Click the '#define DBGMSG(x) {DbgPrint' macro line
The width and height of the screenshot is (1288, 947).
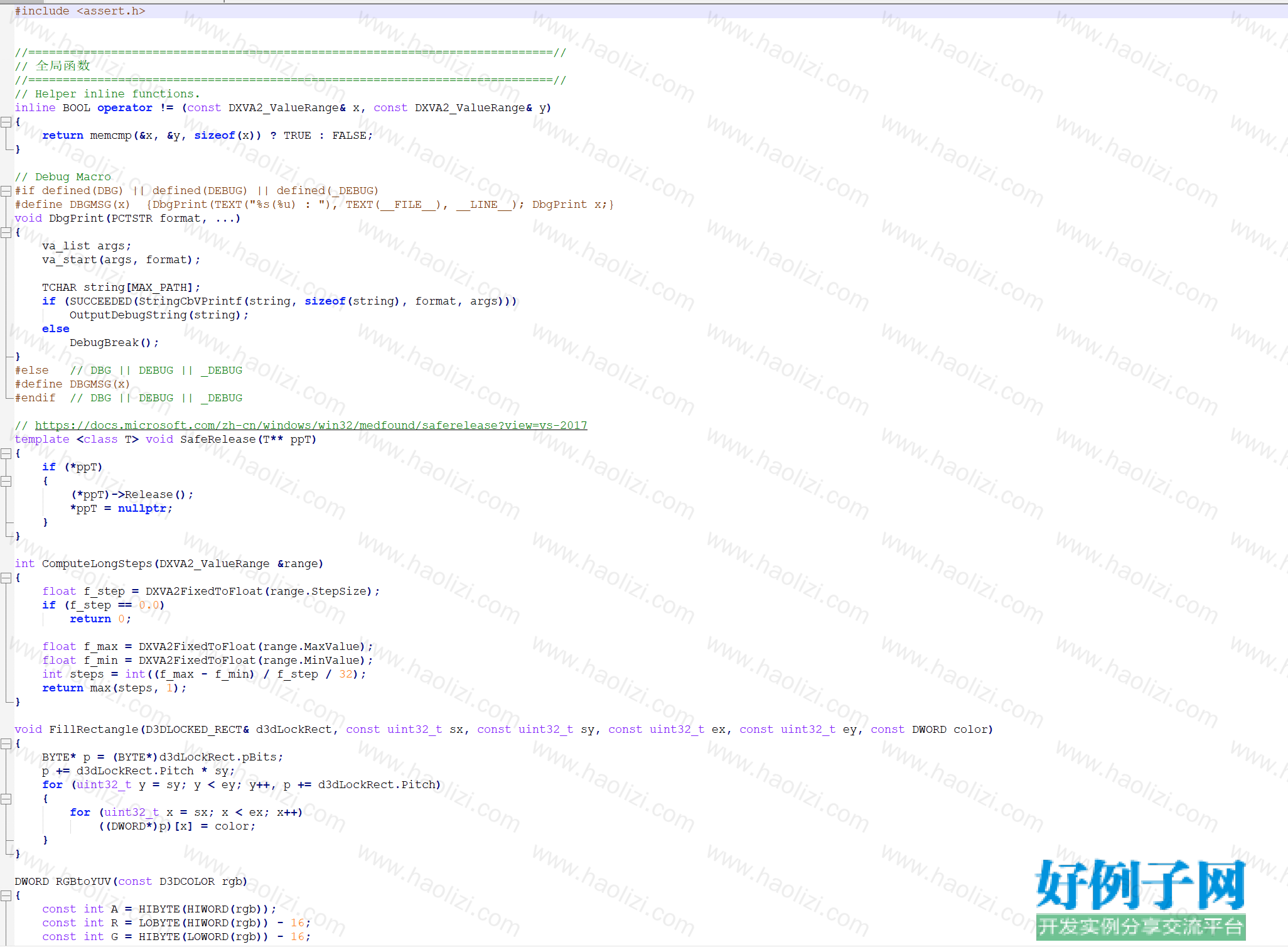pyautogui.click(x=314, y=205)
